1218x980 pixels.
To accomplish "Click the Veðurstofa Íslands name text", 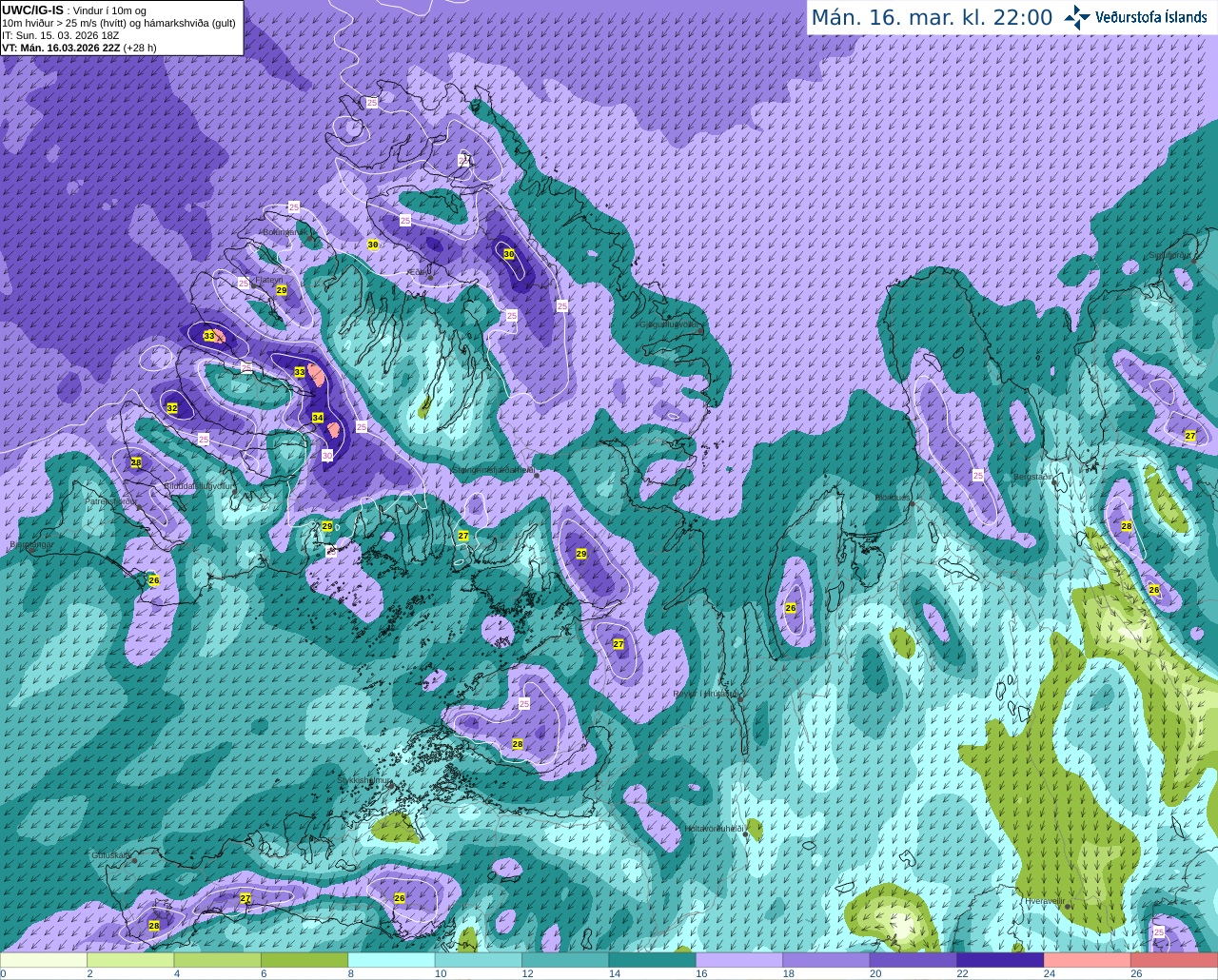I will [x=1151, y=17].
